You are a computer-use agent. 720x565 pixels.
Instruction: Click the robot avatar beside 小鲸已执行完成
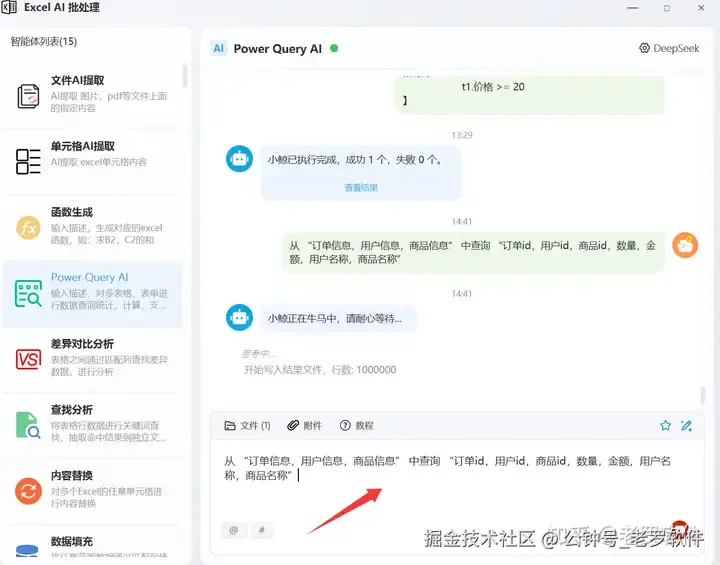click(x=239, y=159)
